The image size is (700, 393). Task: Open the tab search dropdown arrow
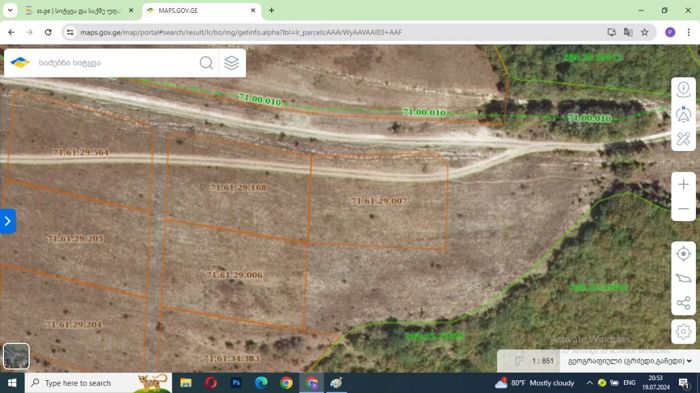[x=10, y=10]
